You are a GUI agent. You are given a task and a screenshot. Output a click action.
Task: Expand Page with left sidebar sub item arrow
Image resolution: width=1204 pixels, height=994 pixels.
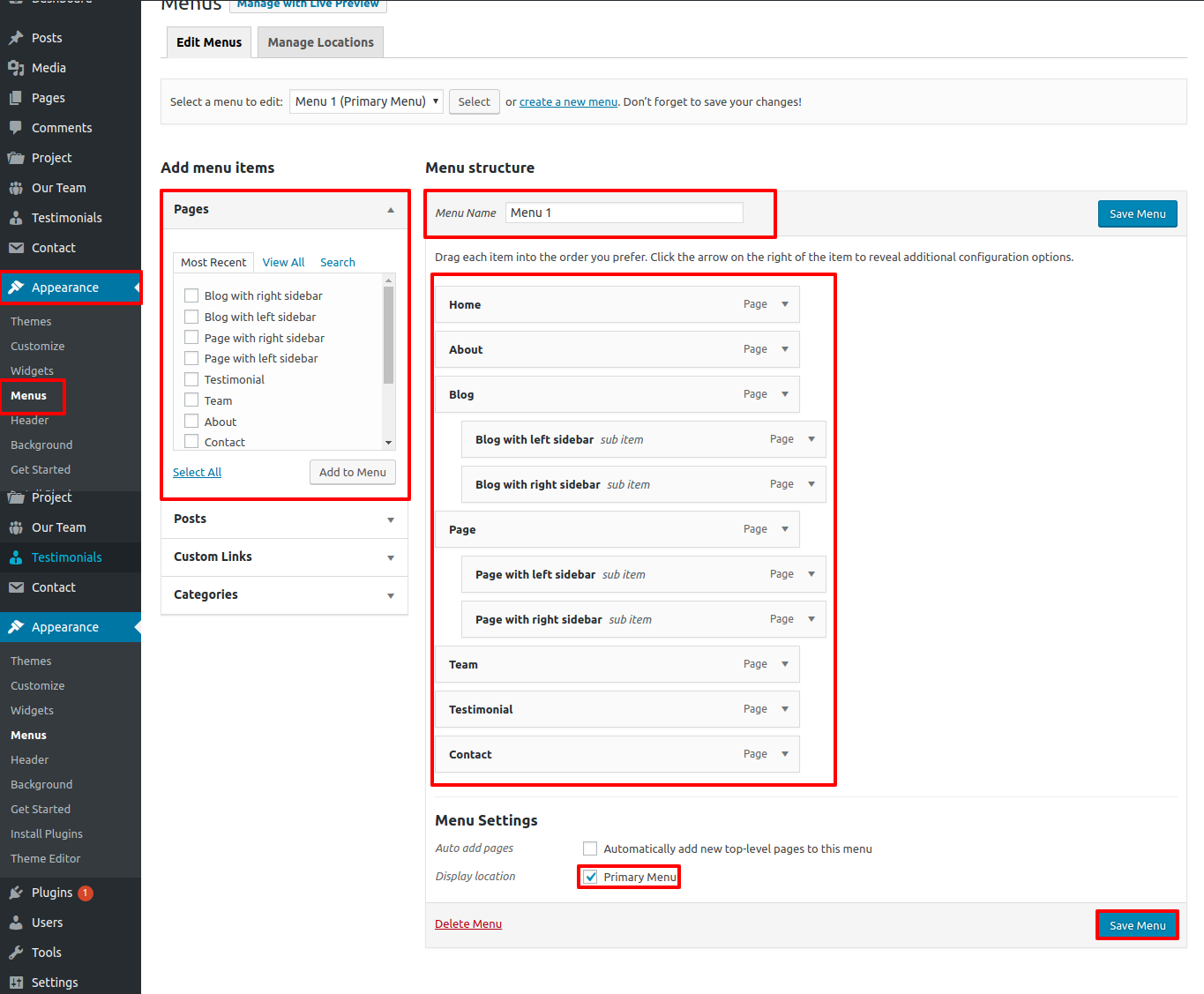[811, 574]
